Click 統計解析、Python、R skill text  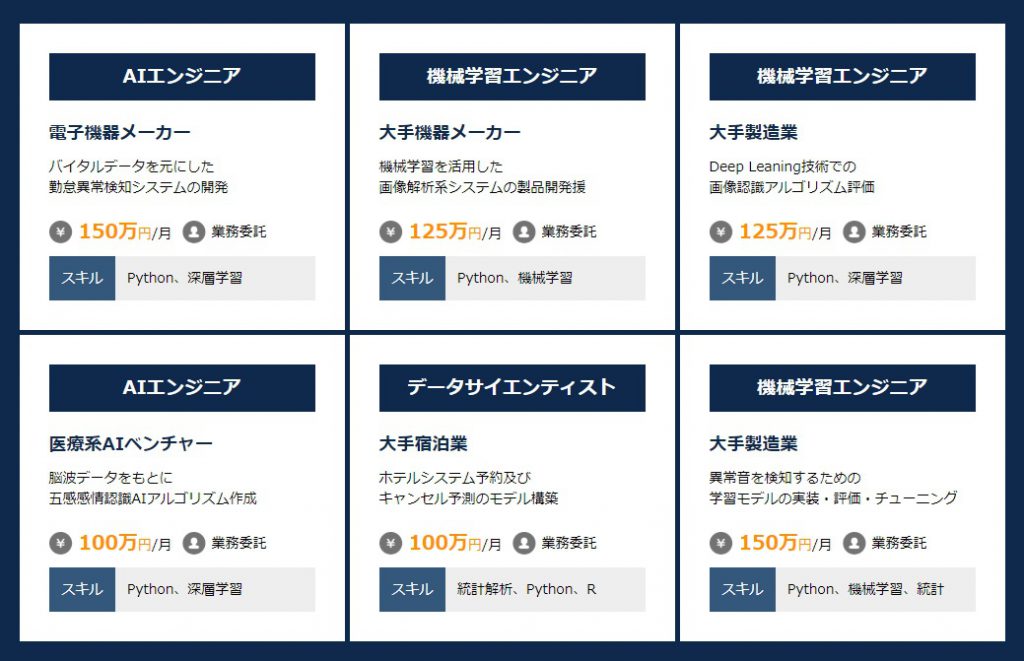click(526, 589)
